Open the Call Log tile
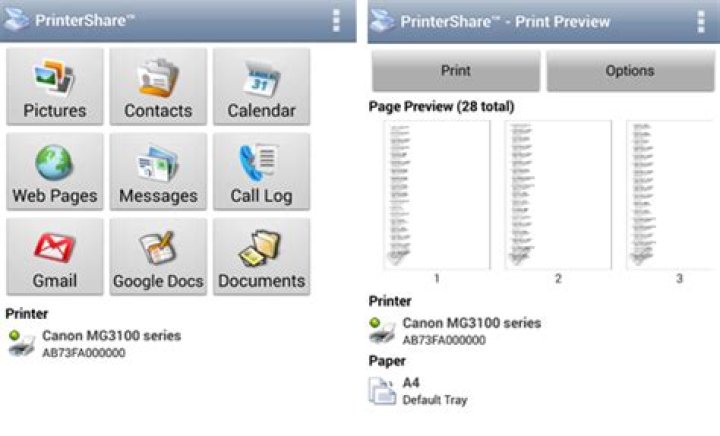Image resolution: width=720 pixels, height=436 pixels. tap(261, 172)
